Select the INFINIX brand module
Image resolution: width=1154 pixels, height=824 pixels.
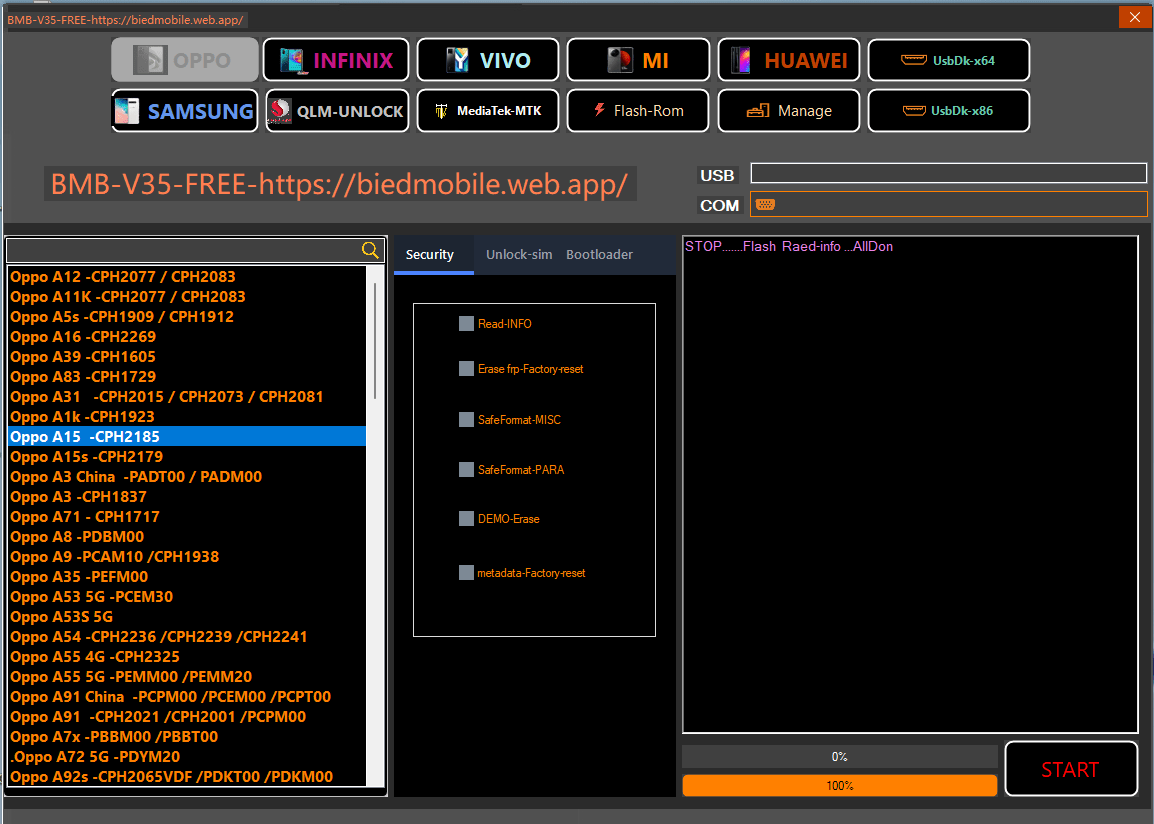335,59
